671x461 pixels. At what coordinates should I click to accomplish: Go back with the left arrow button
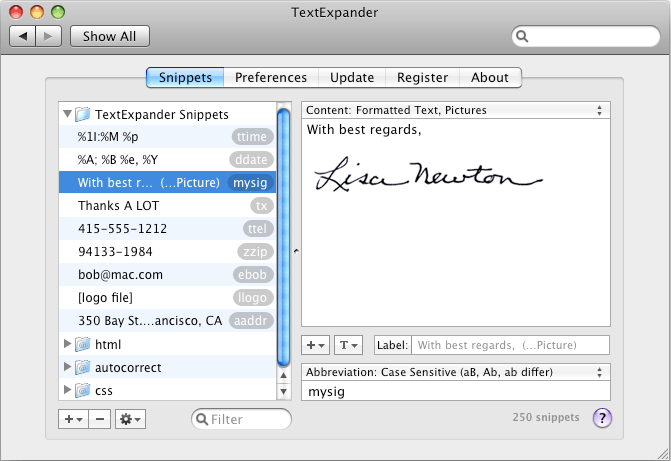click(23, 36)
